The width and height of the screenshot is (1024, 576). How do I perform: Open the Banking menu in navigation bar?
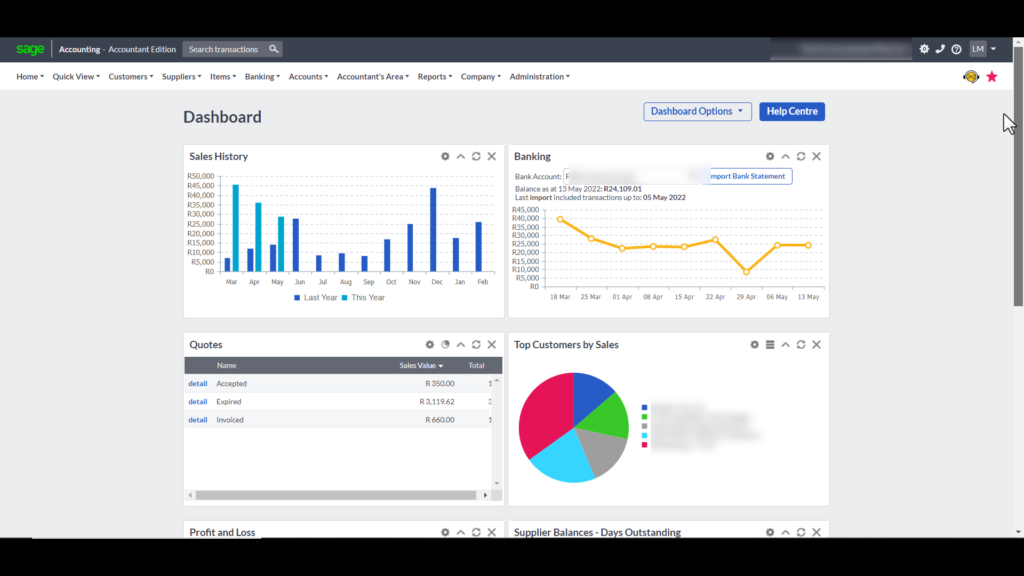point(263,76)
